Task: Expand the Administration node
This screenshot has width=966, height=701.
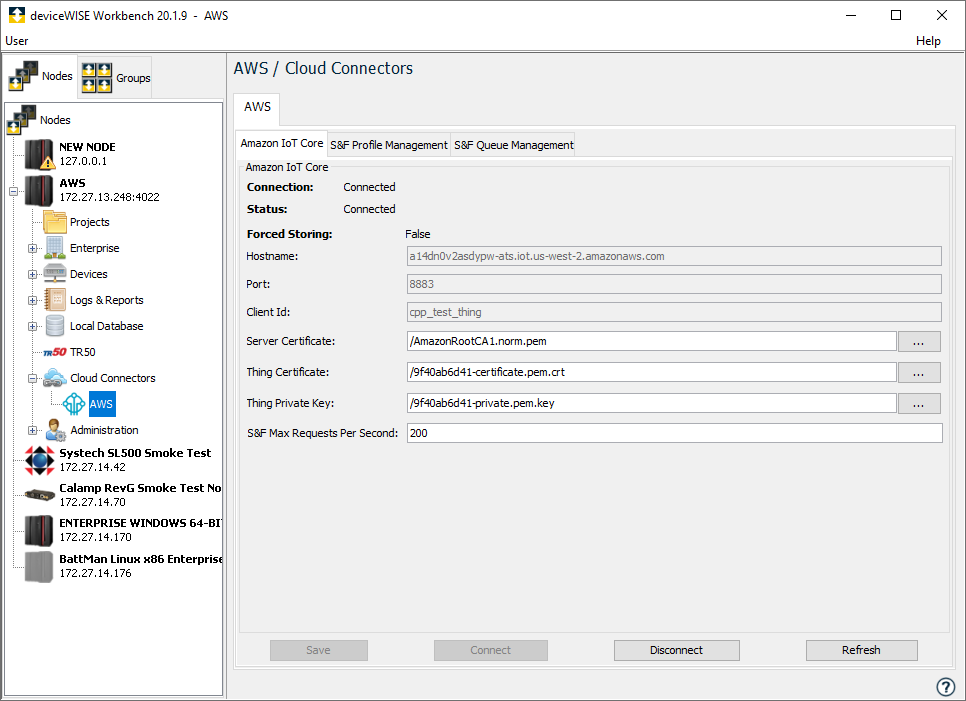Action: 33,430
